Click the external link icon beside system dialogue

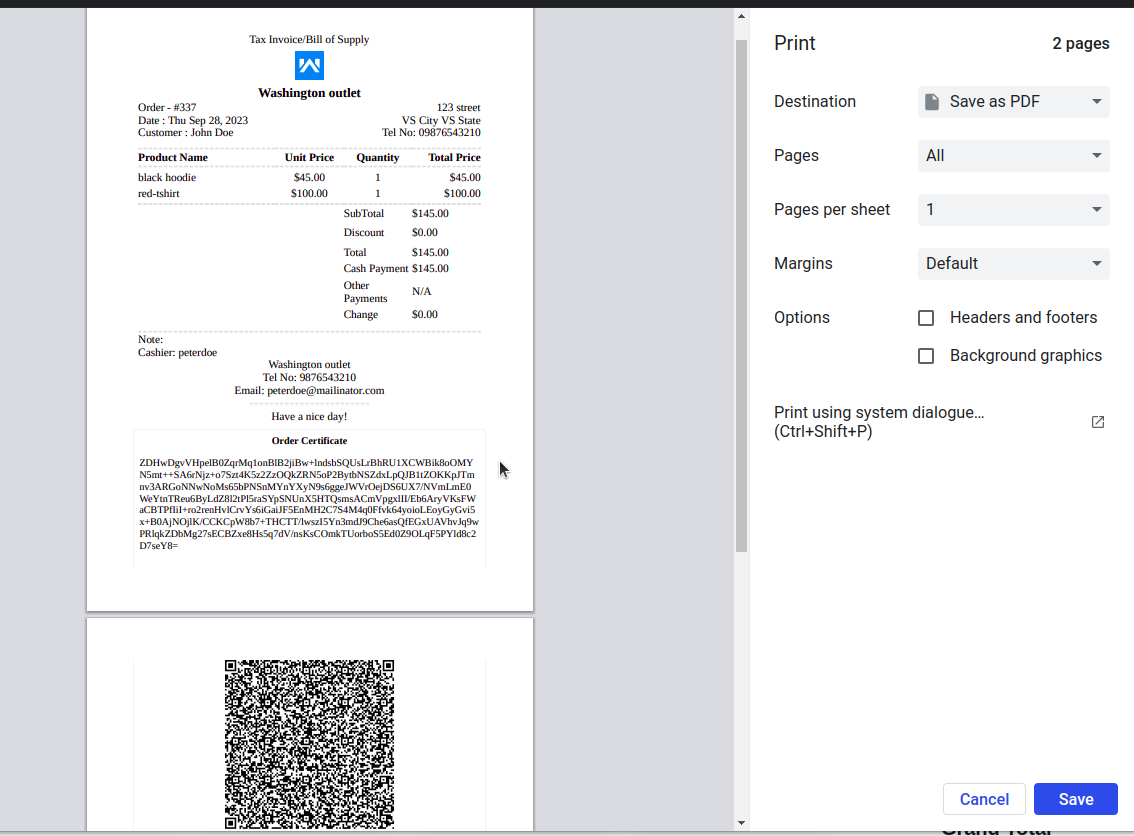click(1097, 422)
